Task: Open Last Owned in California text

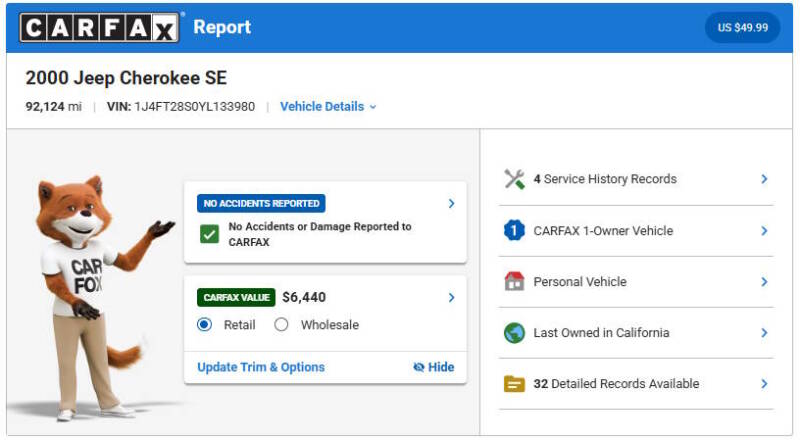Action: click(x=601, y=333)
